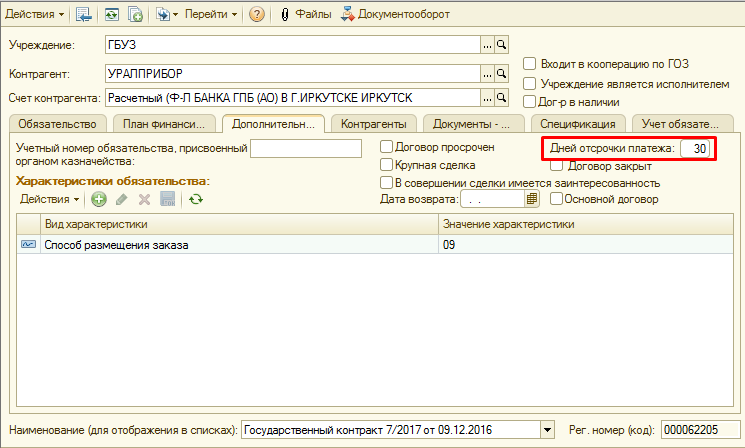Open top Действия dropdown menu
The height and width of the screenshot is (448, 745).
pos(36,15)
